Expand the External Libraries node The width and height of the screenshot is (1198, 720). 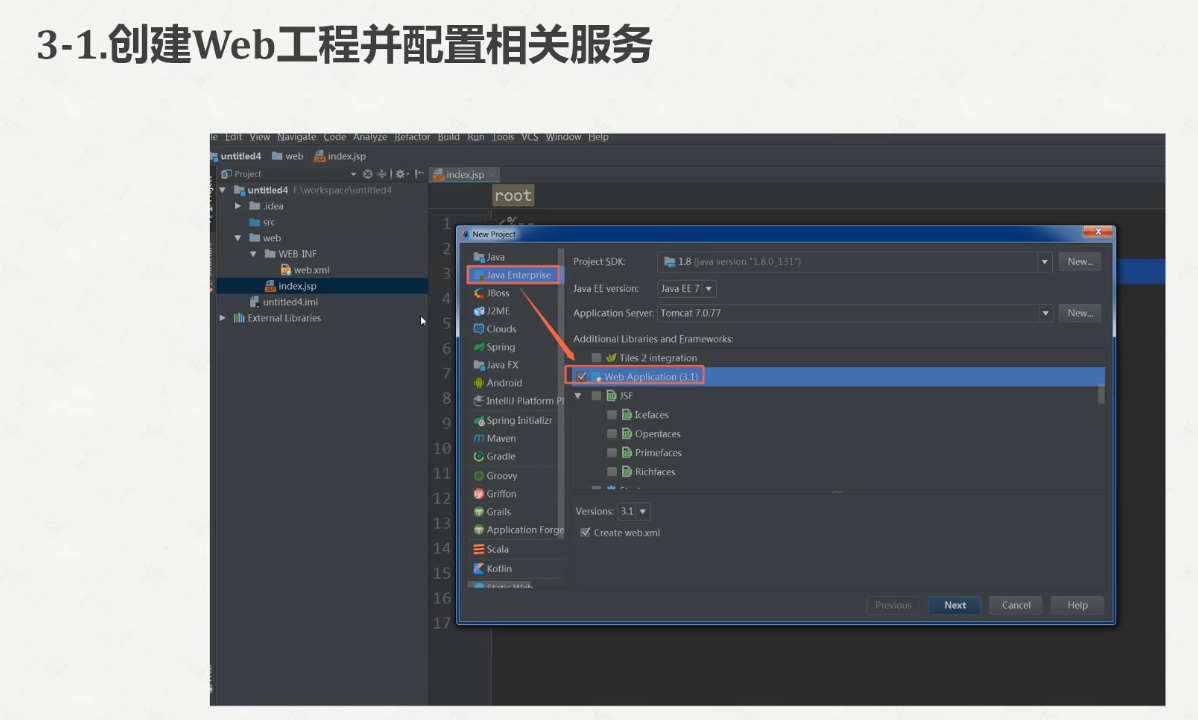pyautogui.click(x=222, y=318)
